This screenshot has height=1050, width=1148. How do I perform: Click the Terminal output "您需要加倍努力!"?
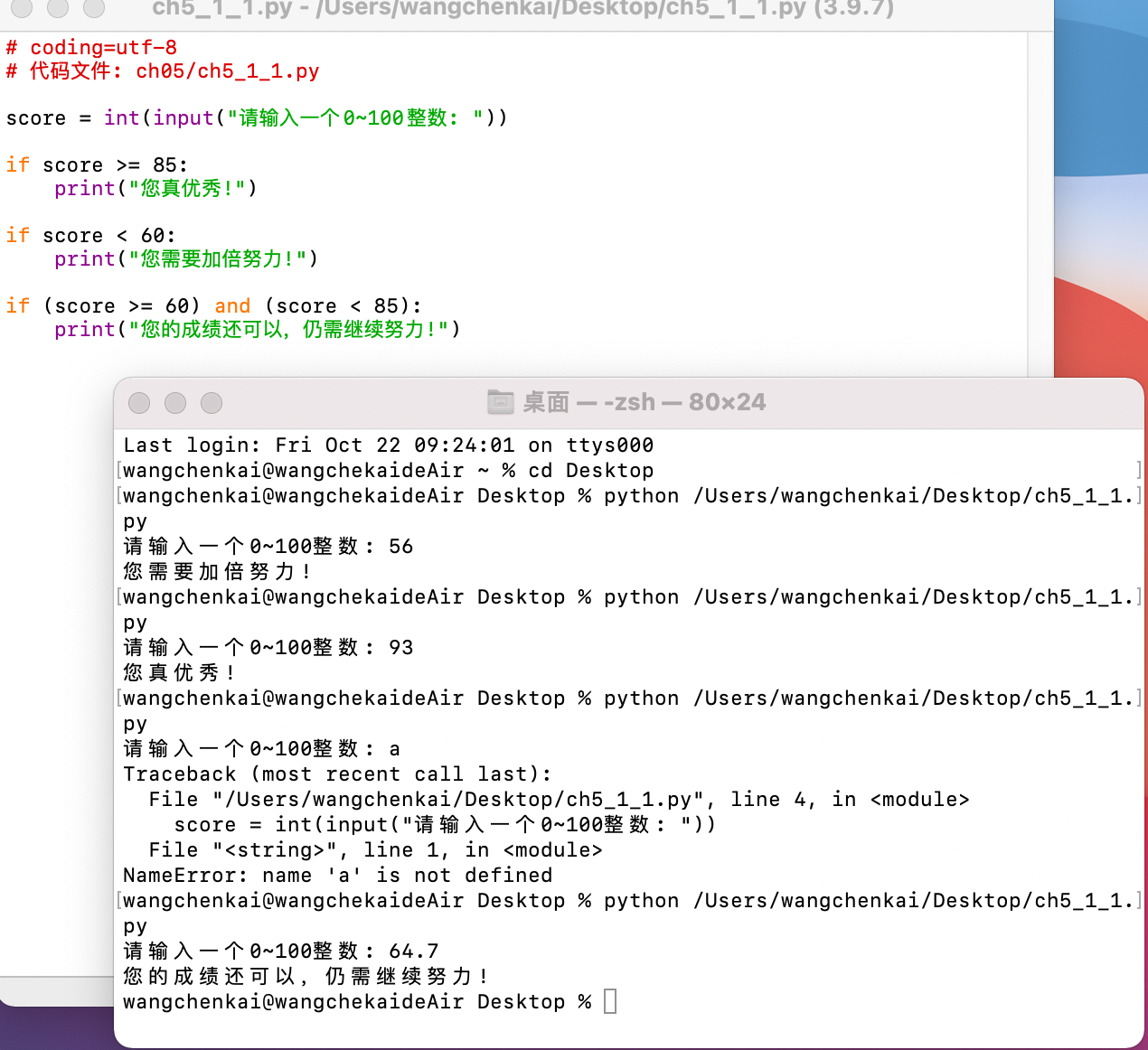pyautogui.click(x=217, y=571)
